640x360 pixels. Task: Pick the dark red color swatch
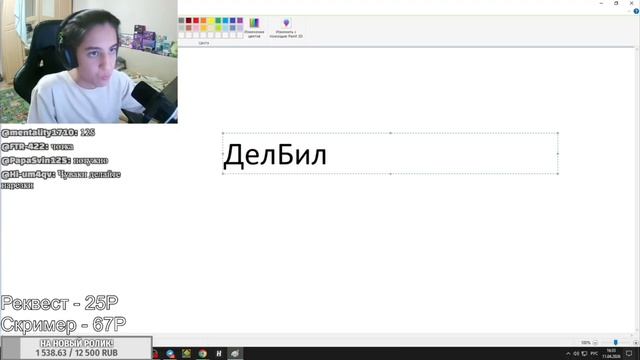189,20
